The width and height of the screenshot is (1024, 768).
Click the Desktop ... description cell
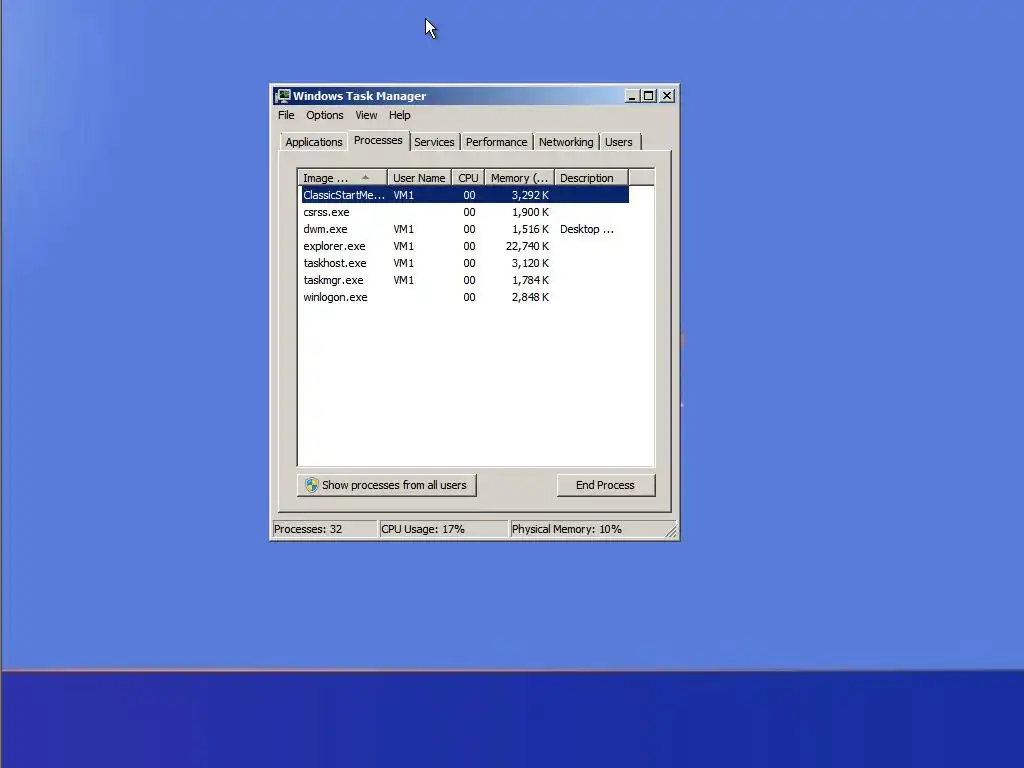pyautogui.click(x=586, y=229)
